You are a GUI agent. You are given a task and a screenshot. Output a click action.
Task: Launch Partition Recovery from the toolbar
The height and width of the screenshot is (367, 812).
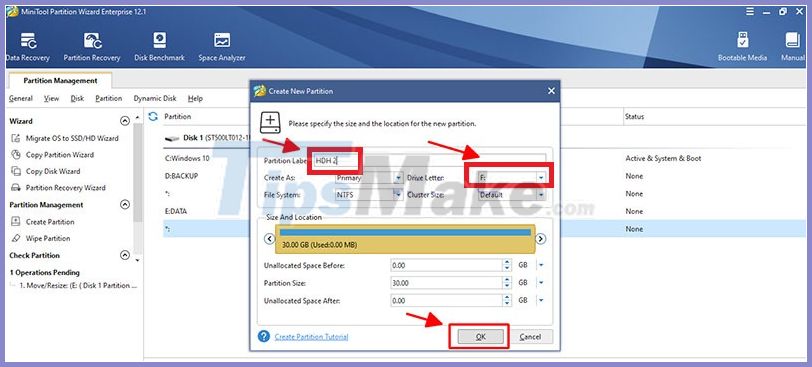pyautogui.click(x=92, y=47)
